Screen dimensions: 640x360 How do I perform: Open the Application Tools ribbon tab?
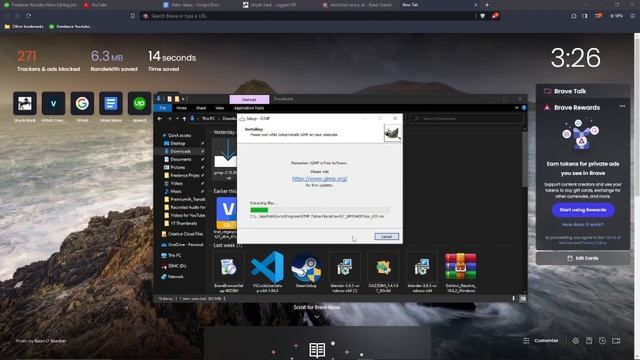click(x=249, y=108)
